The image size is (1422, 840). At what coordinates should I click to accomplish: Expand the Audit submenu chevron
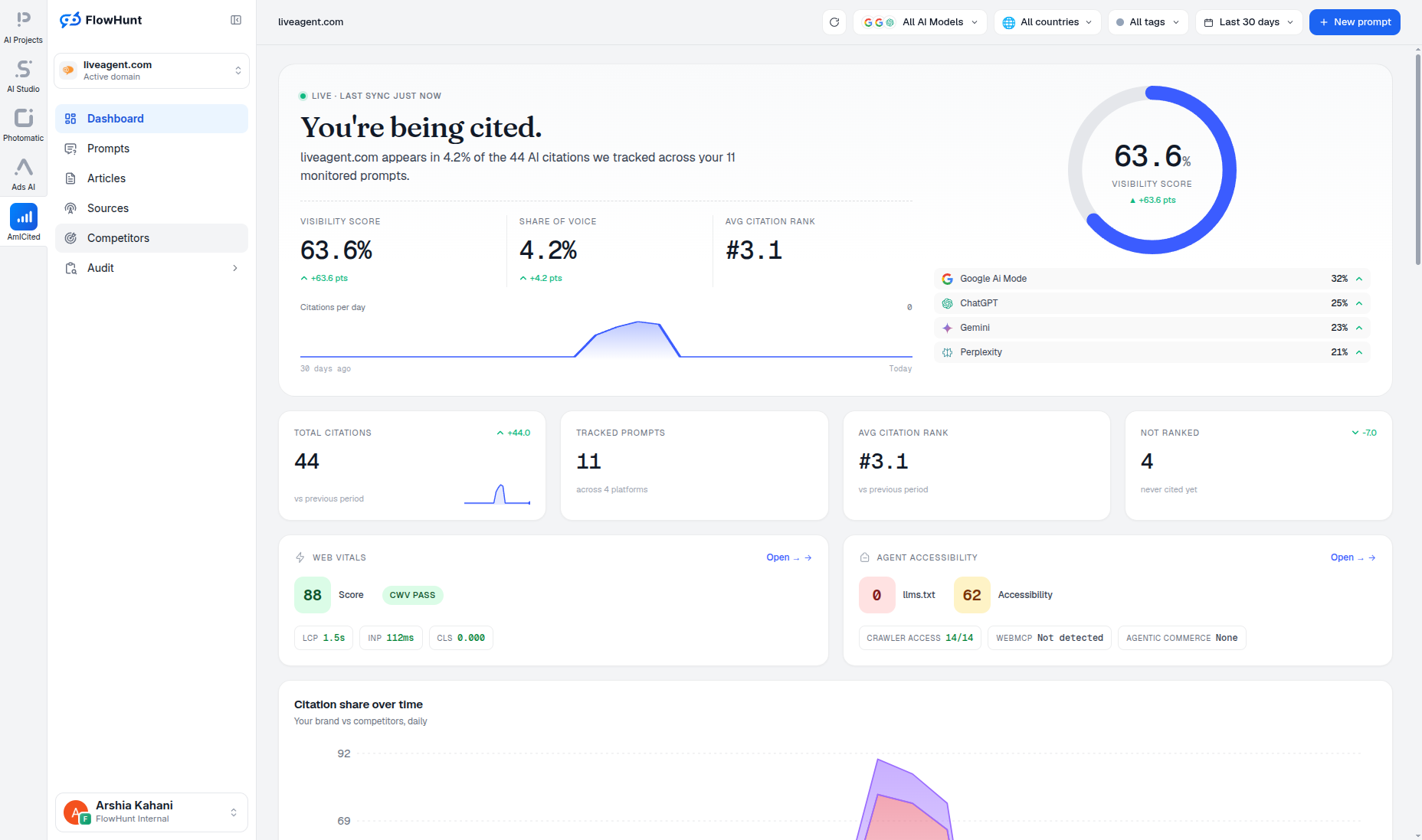coord(235,268)
